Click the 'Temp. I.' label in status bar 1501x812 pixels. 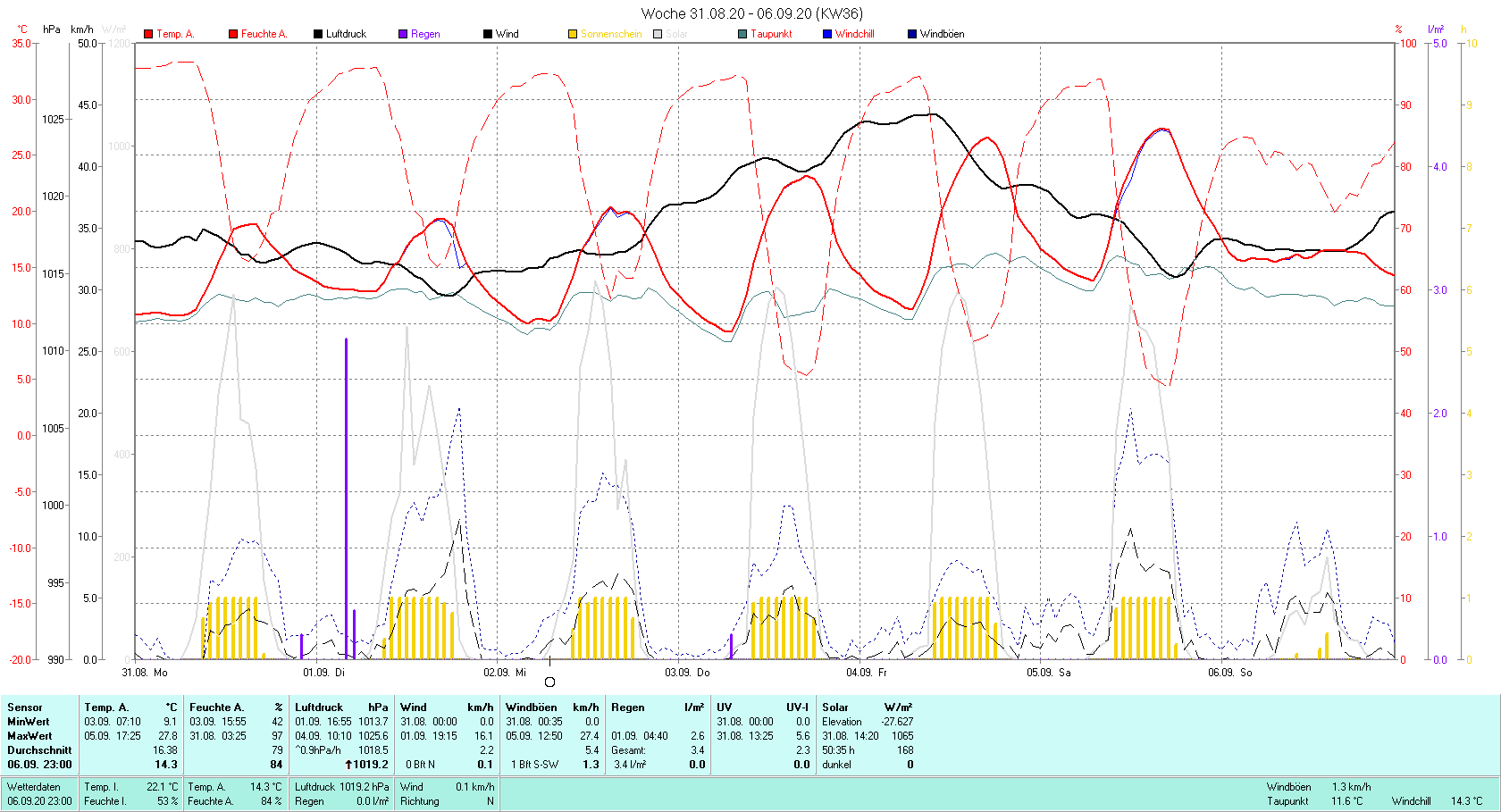pyautogui.click(x=102, y=787)
